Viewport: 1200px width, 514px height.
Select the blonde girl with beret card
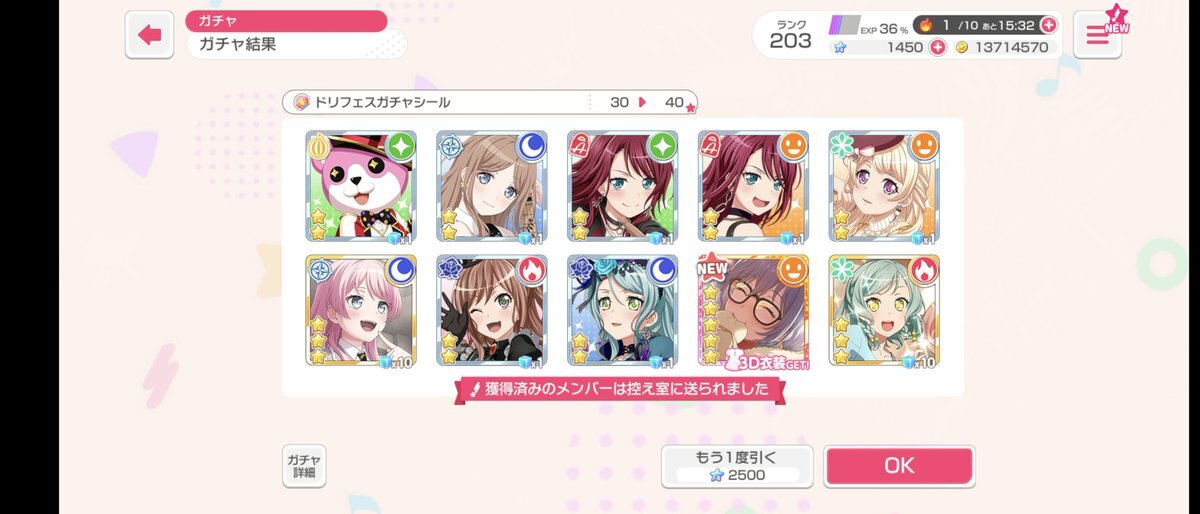click(884, 187)
